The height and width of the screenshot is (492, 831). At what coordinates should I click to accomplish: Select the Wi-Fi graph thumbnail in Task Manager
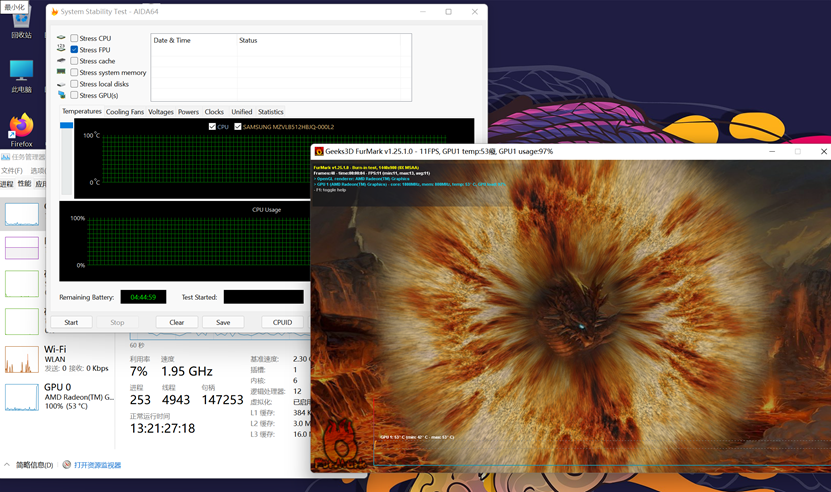coord(22,359)
